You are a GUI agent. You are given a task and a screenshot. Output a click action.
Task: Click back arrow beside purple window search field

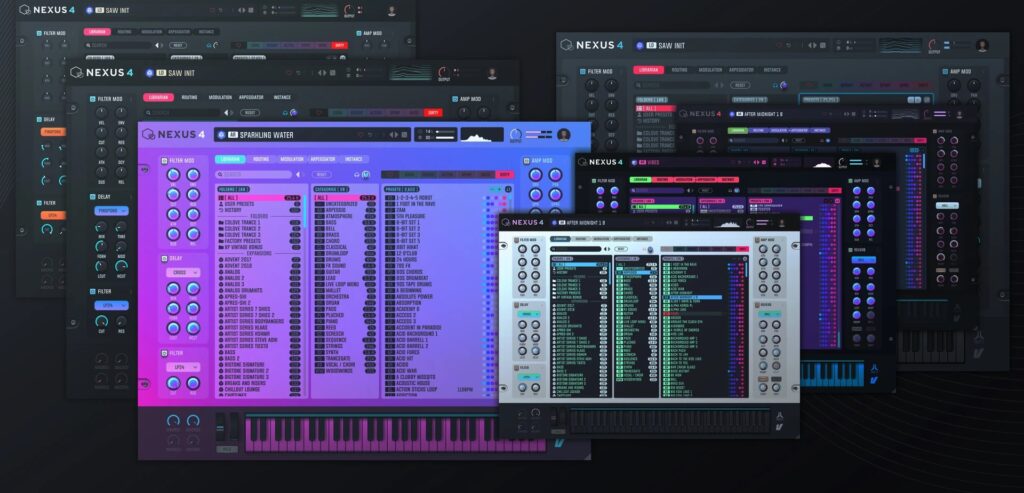click(x=298, y=174)
